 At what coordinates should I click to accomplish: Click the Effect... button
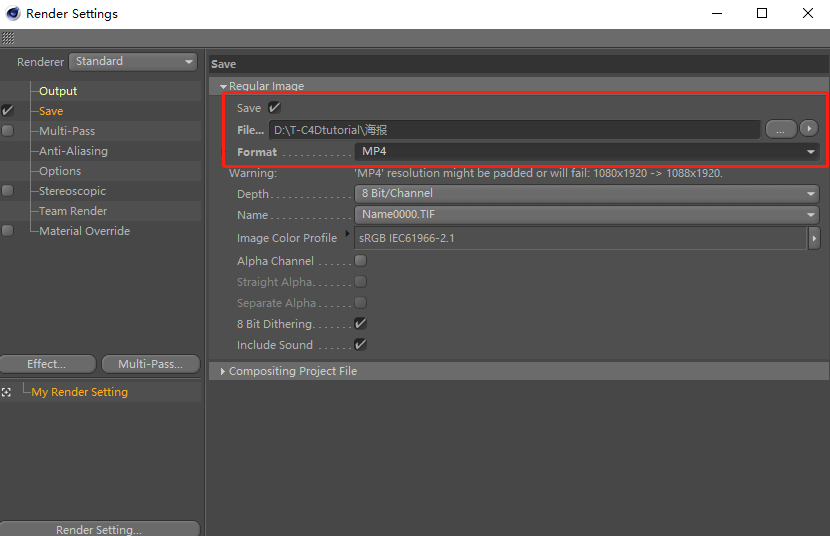(x=47, y=364)
